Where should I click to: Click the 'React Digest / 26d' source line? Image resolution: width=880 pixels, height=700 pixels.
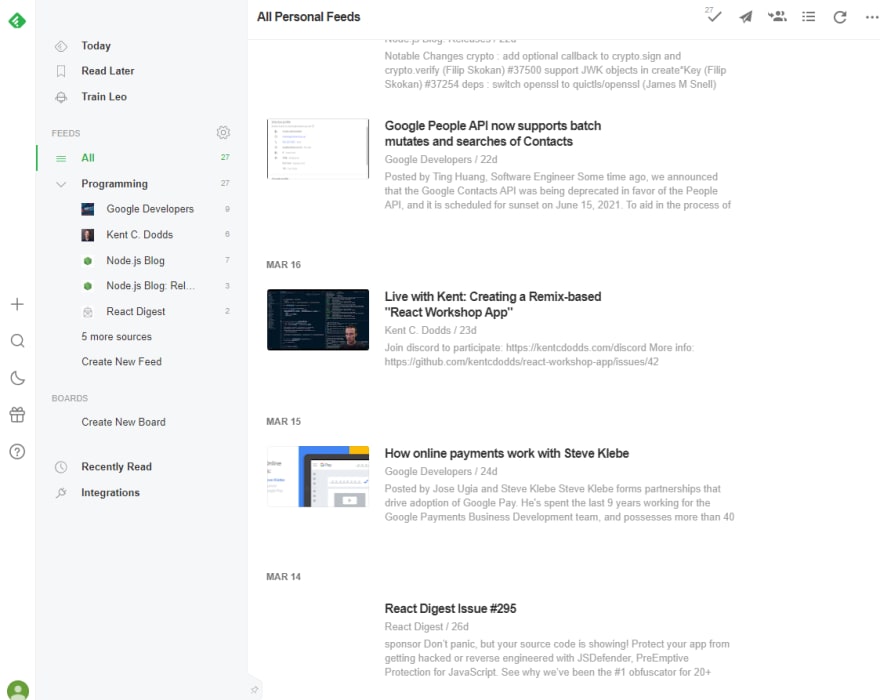(426, 626)
